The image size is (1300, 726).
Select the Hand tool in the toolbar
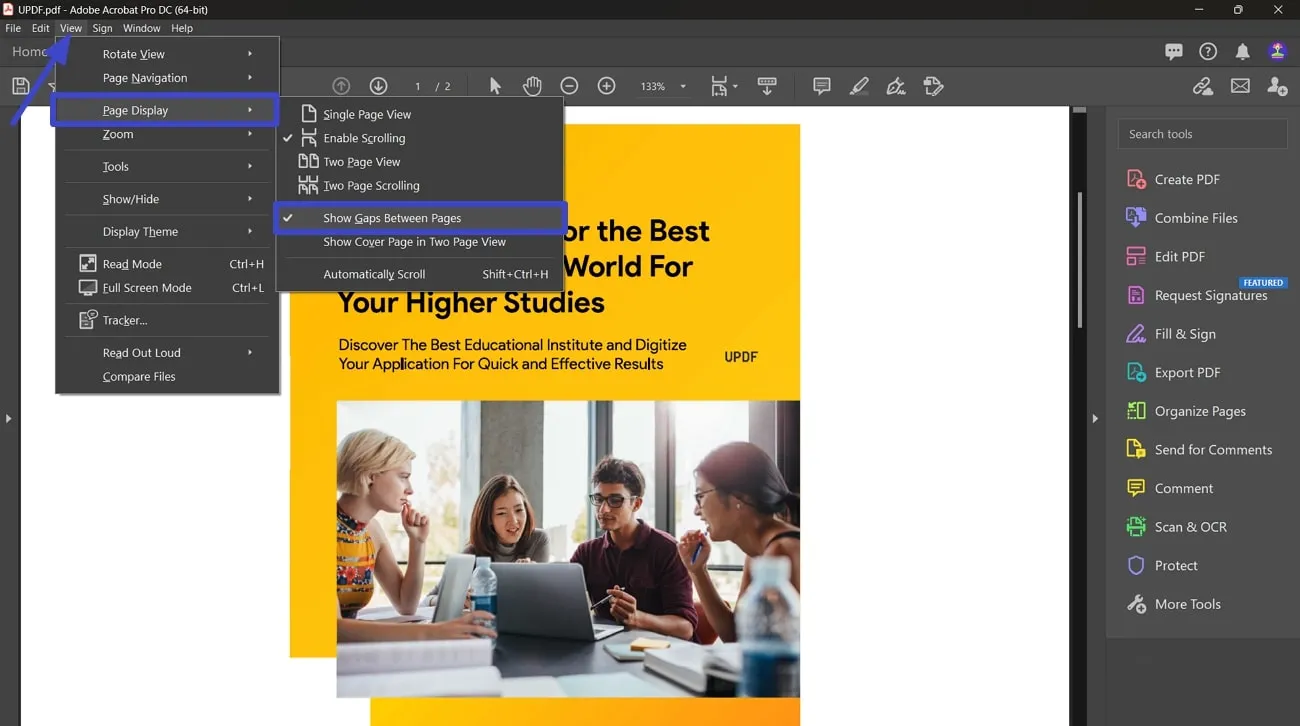[x=531, y=86]
